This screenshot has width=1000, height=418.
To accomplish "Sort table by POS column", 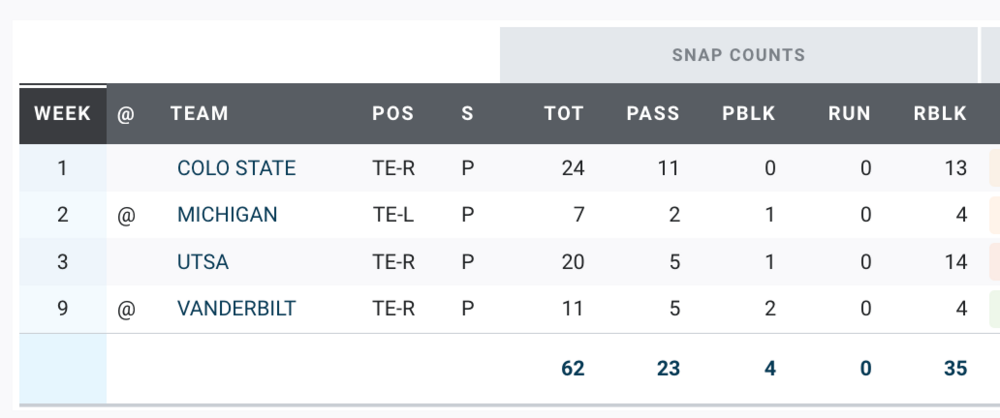I will (x=393, y=114).
